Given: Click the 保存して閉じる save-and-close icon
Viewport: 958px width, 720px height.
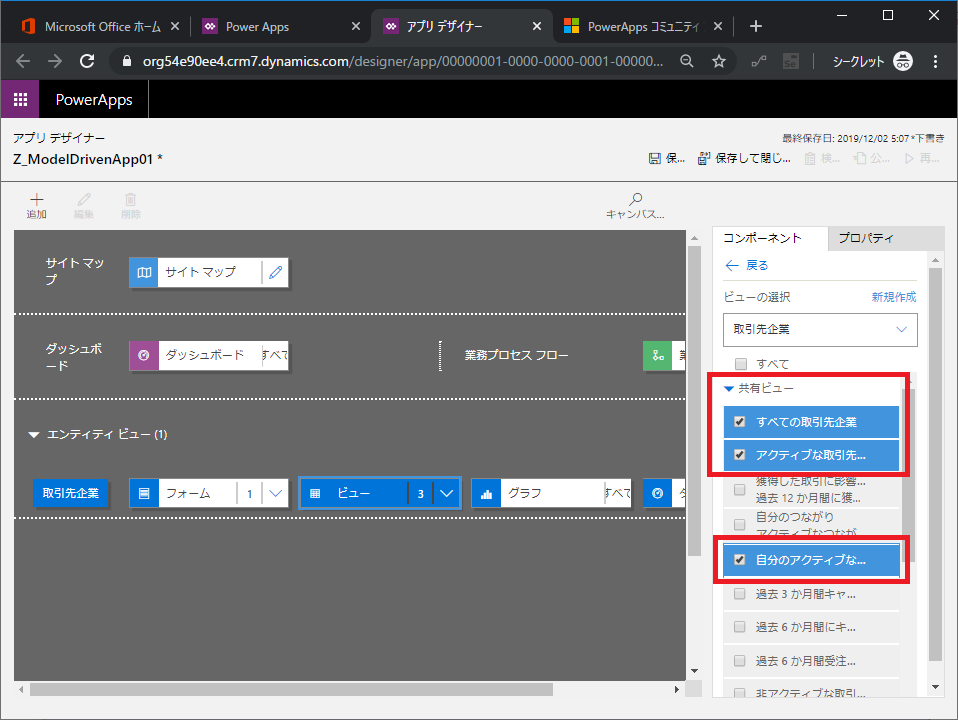Looking at the screenshot, I should tap(704, 158).
